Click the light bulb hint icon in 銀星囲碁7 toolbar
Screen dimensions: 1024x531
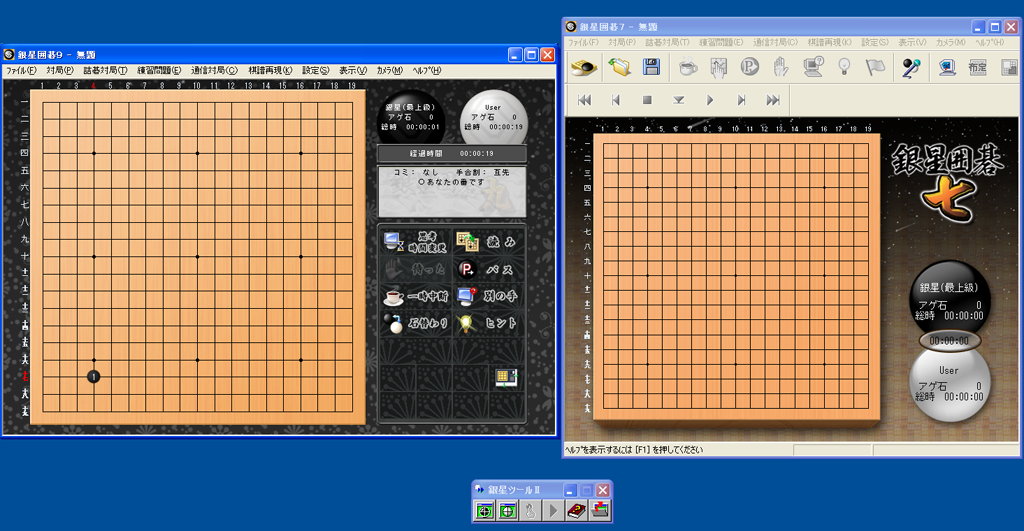pyautogui.click(x=844, y=67)
